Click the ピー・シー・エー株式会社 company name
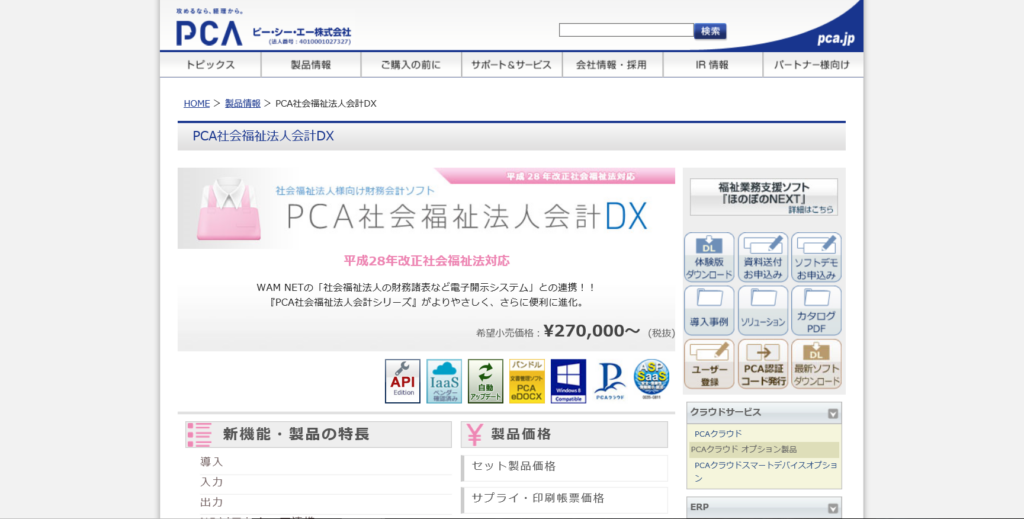 click(302, 32)
